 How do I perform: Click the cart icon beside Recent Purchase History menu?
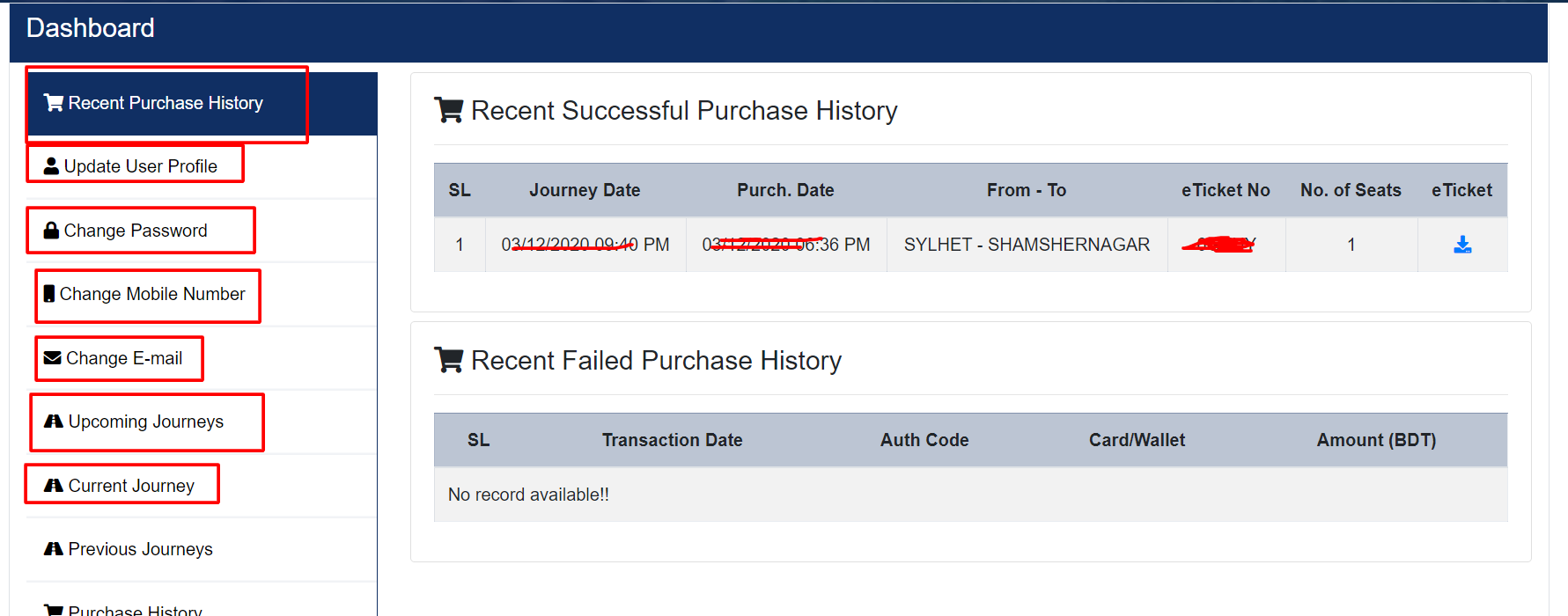[x=54, y=103]
